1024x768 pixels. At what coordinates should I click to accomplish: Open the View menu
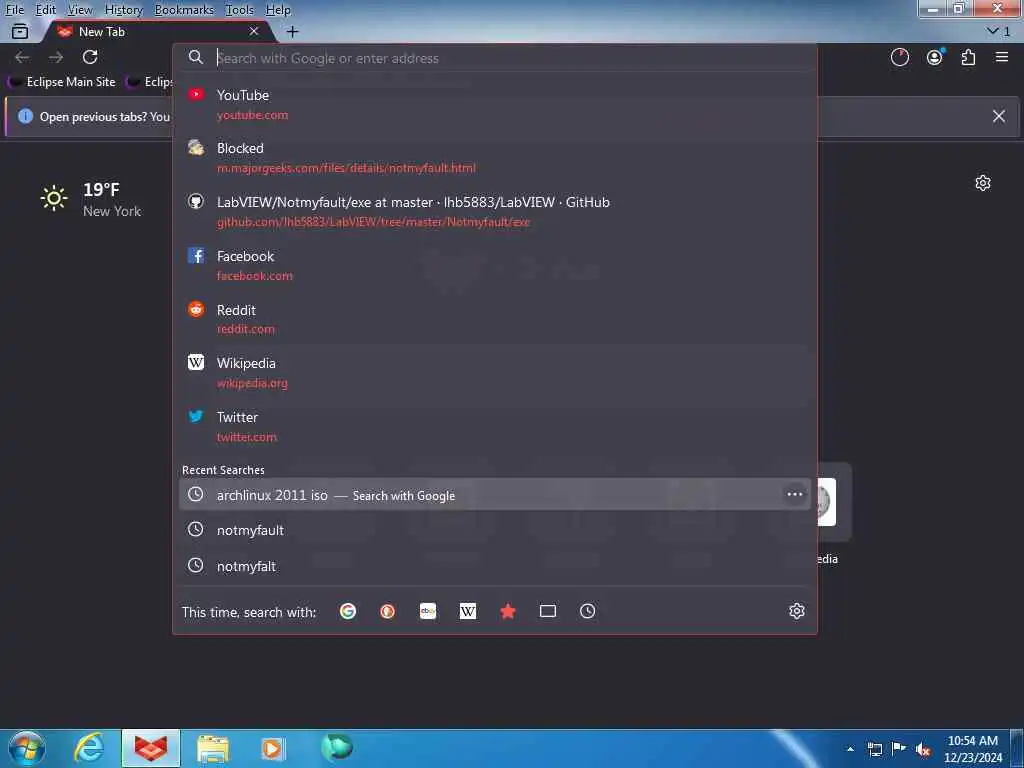[x=80, y=10]
